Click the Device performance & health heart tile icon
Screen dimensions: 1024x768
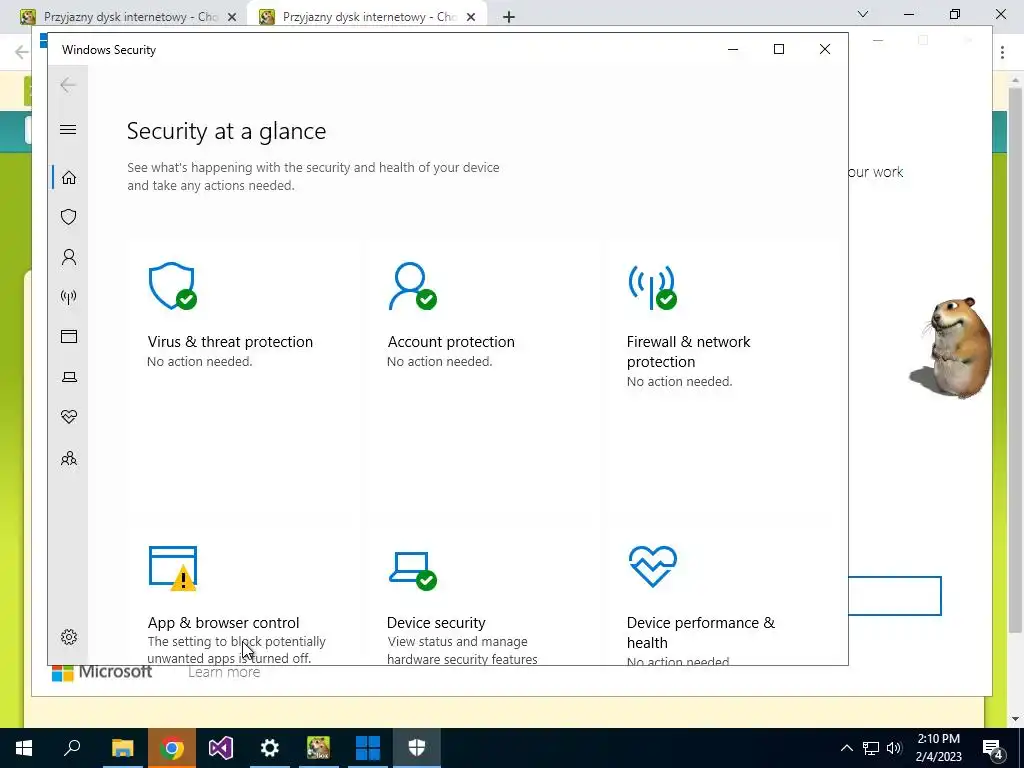point(652,566)
